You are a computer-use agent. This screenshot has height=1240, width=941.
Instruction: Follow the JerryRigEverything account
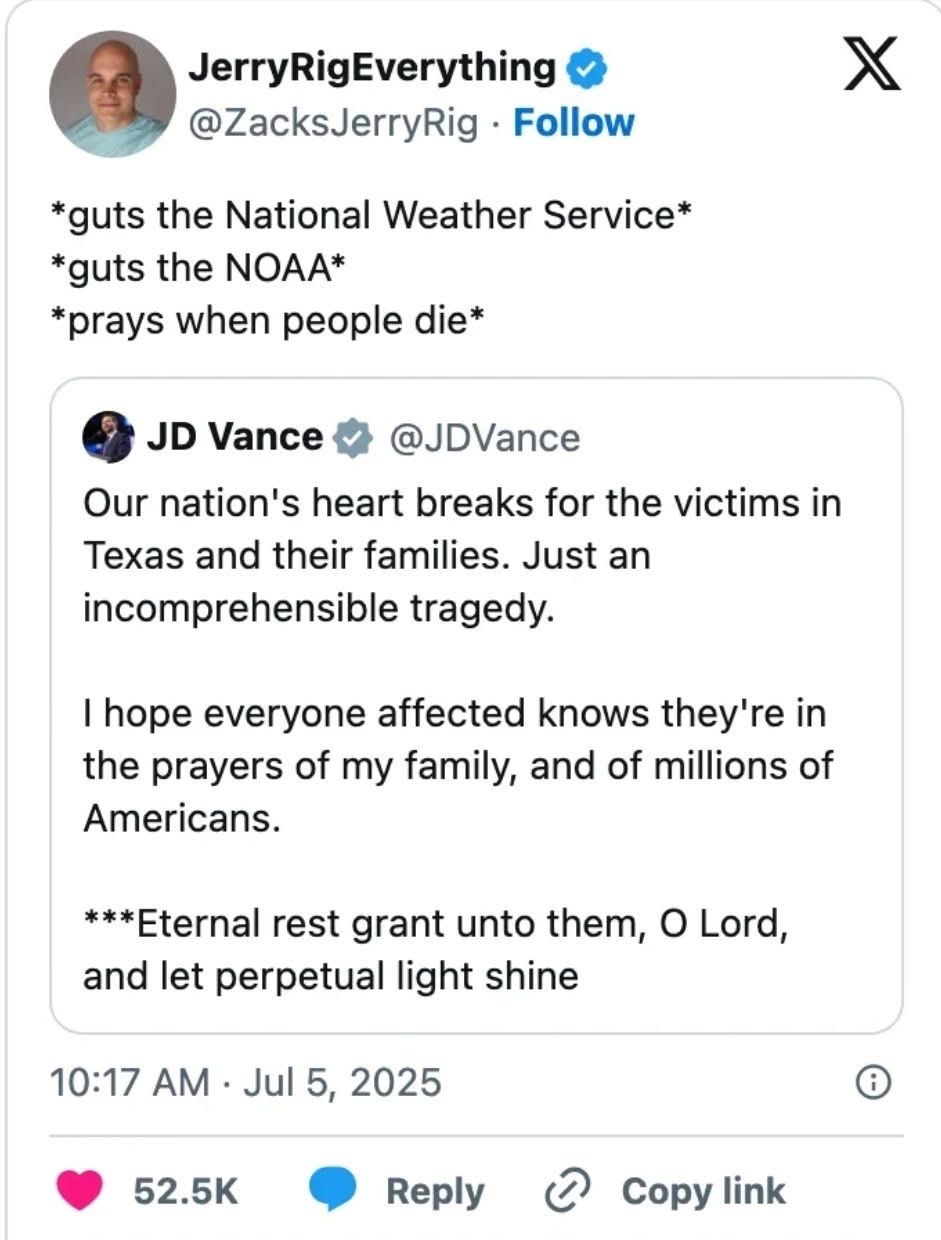573,123
